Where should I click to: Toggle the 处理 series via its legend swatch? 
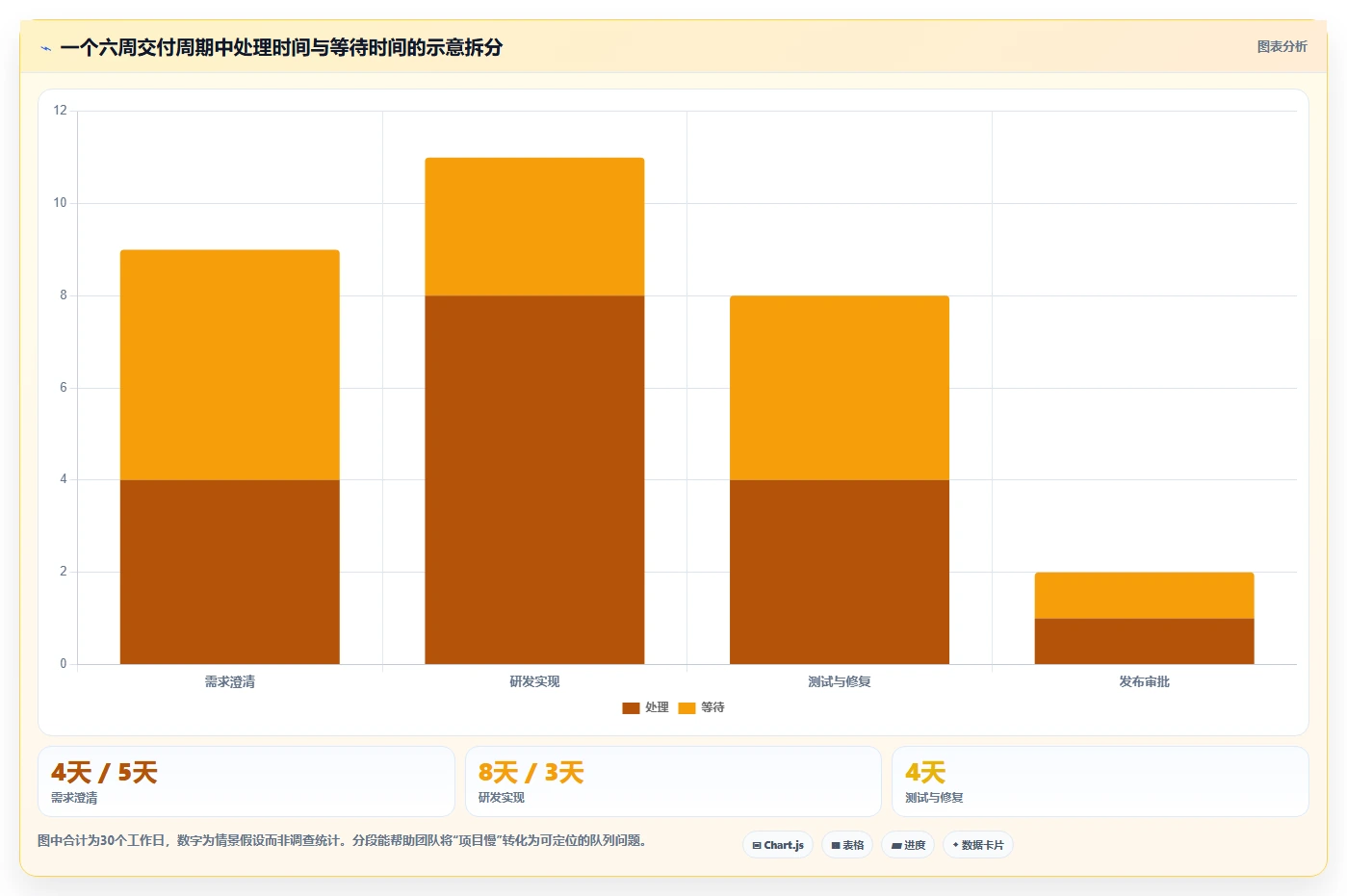pos(631,708)
